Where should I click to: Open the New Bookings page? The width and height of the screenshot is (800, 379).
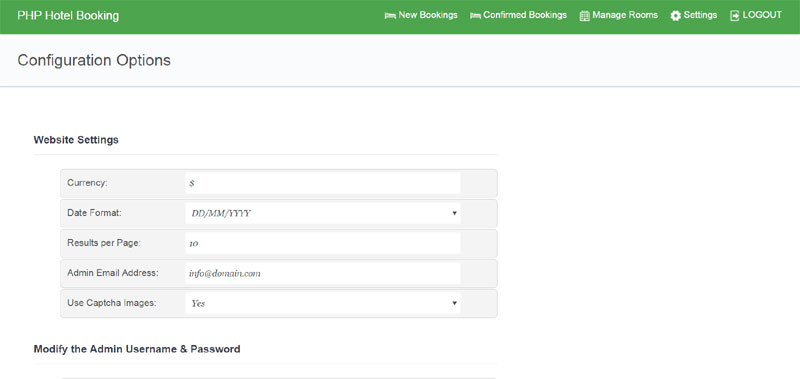click(x=428, y=15)
